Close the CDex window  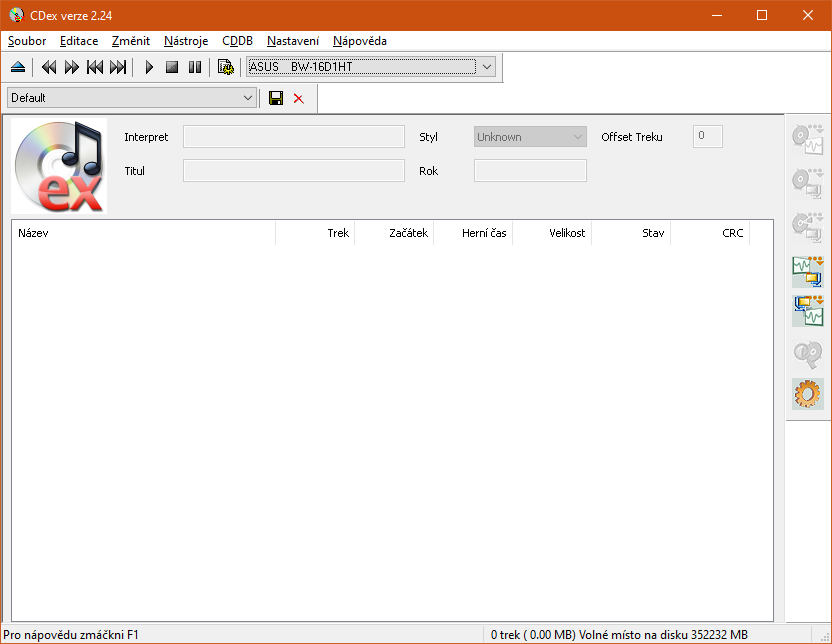coord(808,15)
